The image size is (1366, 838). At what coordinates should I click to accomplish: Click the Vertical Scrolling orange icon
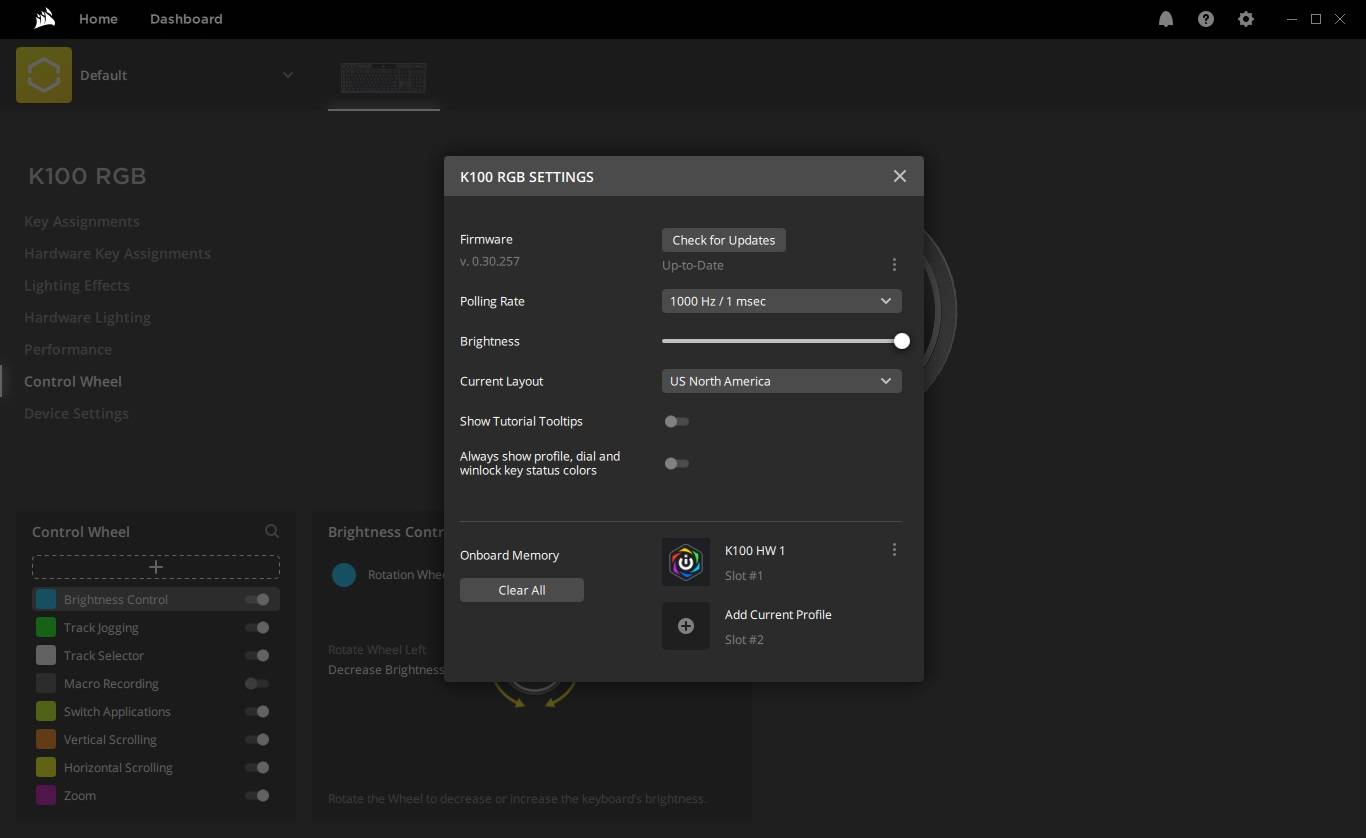pyautogui.click(x=46, y=740)
